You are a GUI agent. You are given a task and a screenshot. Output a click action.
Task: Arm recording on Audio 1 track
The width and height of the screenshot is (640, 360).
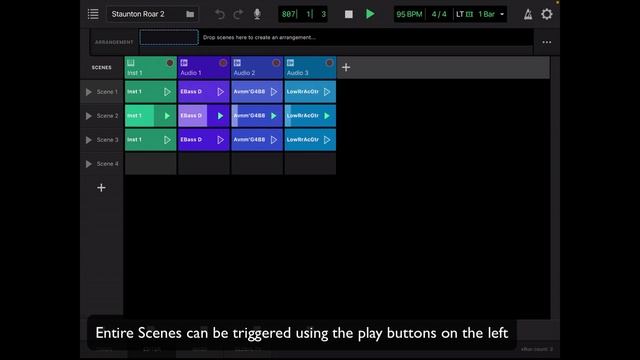pos(223,63)
